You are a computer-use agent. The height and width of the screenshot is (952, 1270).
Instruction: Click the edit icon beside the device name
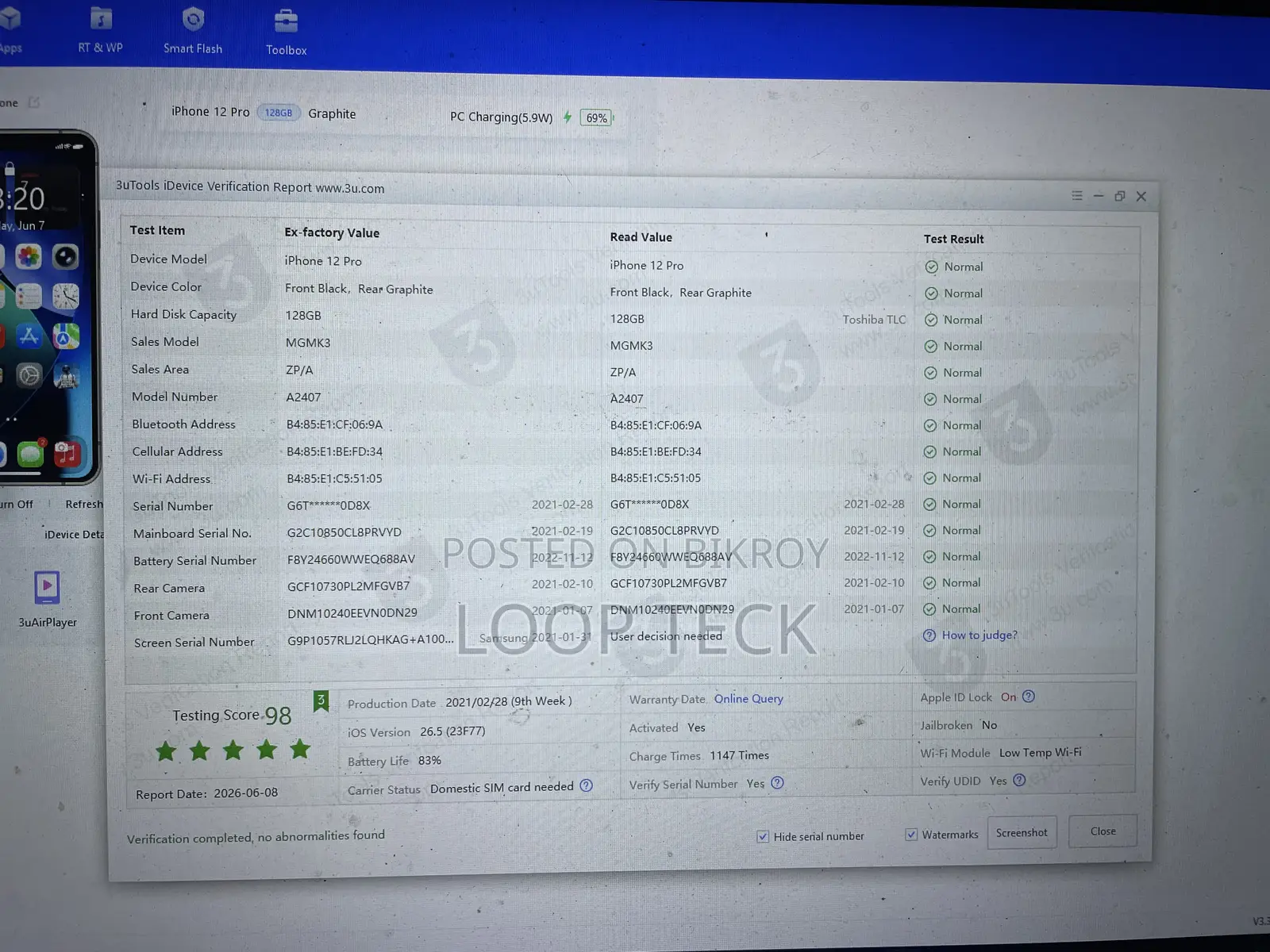[x=33, y=102]
